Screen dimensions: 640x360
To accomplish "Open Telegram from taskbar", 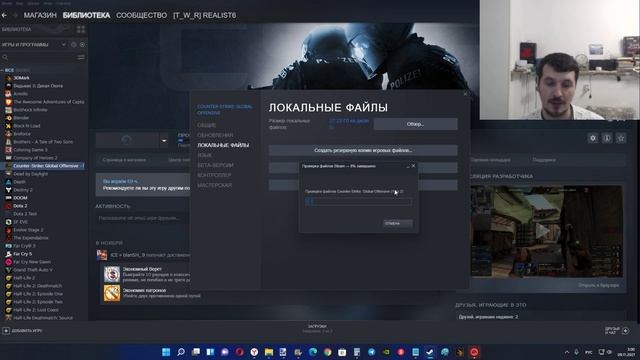I will pyautogui.click(x=371, y=352).
